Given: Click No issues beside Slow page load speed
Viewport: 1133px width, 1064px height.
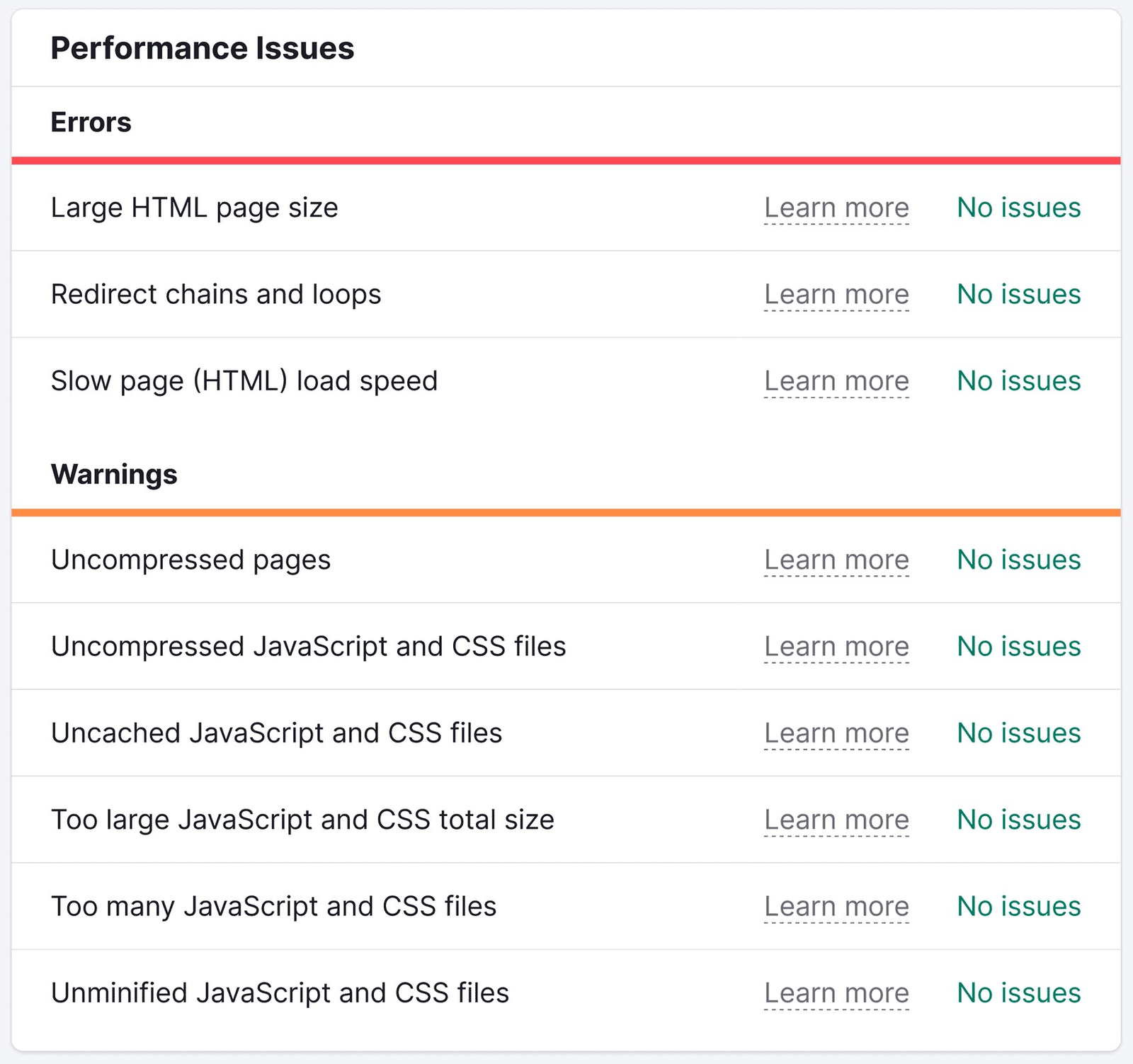Looking at the screenshot, I should point(1018,380).
